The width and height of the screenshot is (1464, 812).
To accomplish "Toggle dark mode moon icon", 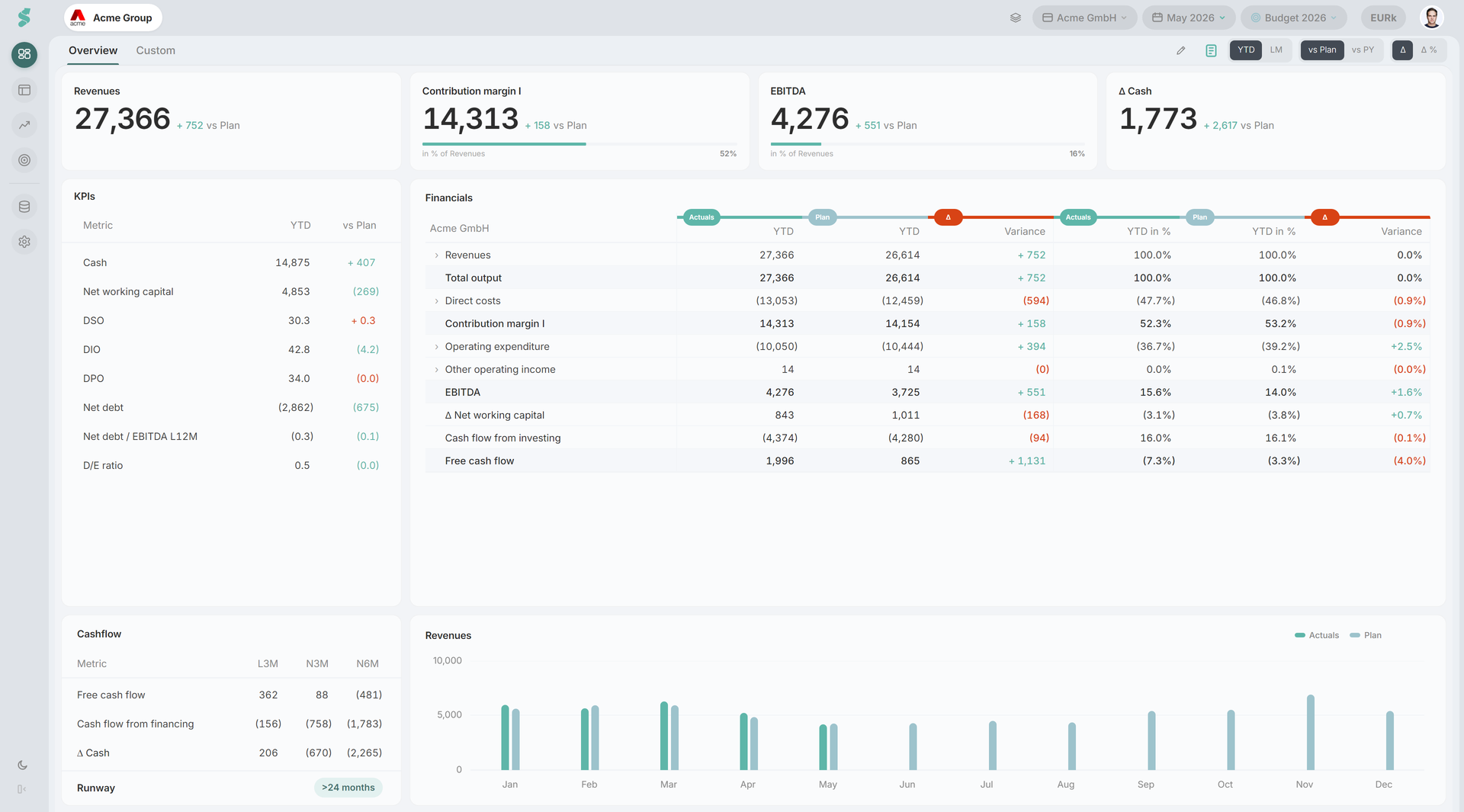I will [22, 765].
